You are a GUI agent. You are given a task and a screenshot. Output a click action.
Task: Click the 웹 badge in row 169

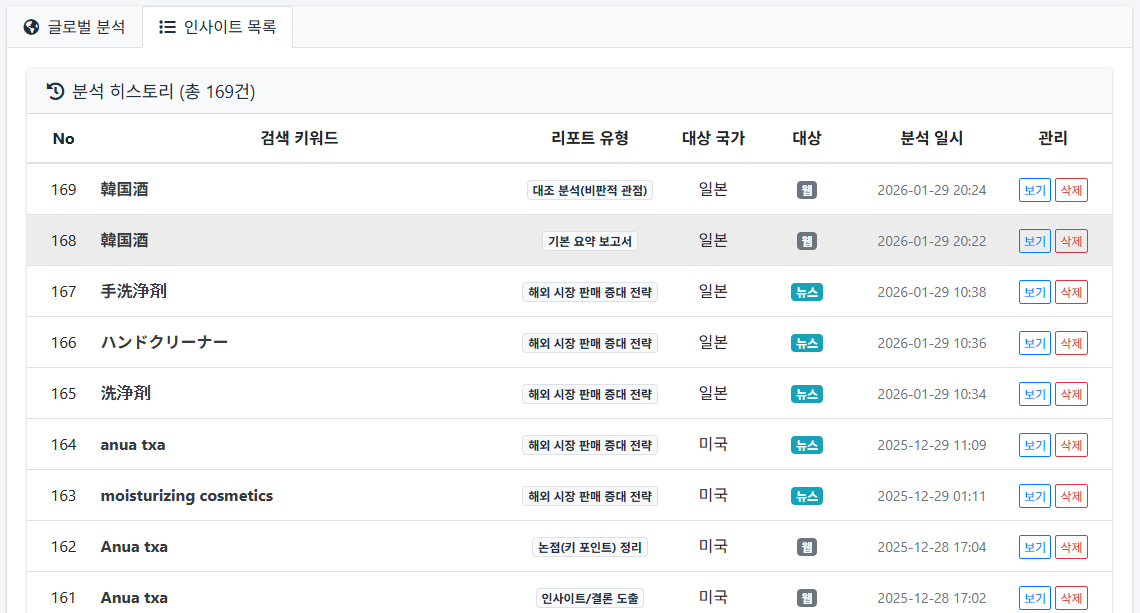click(807, 190)
